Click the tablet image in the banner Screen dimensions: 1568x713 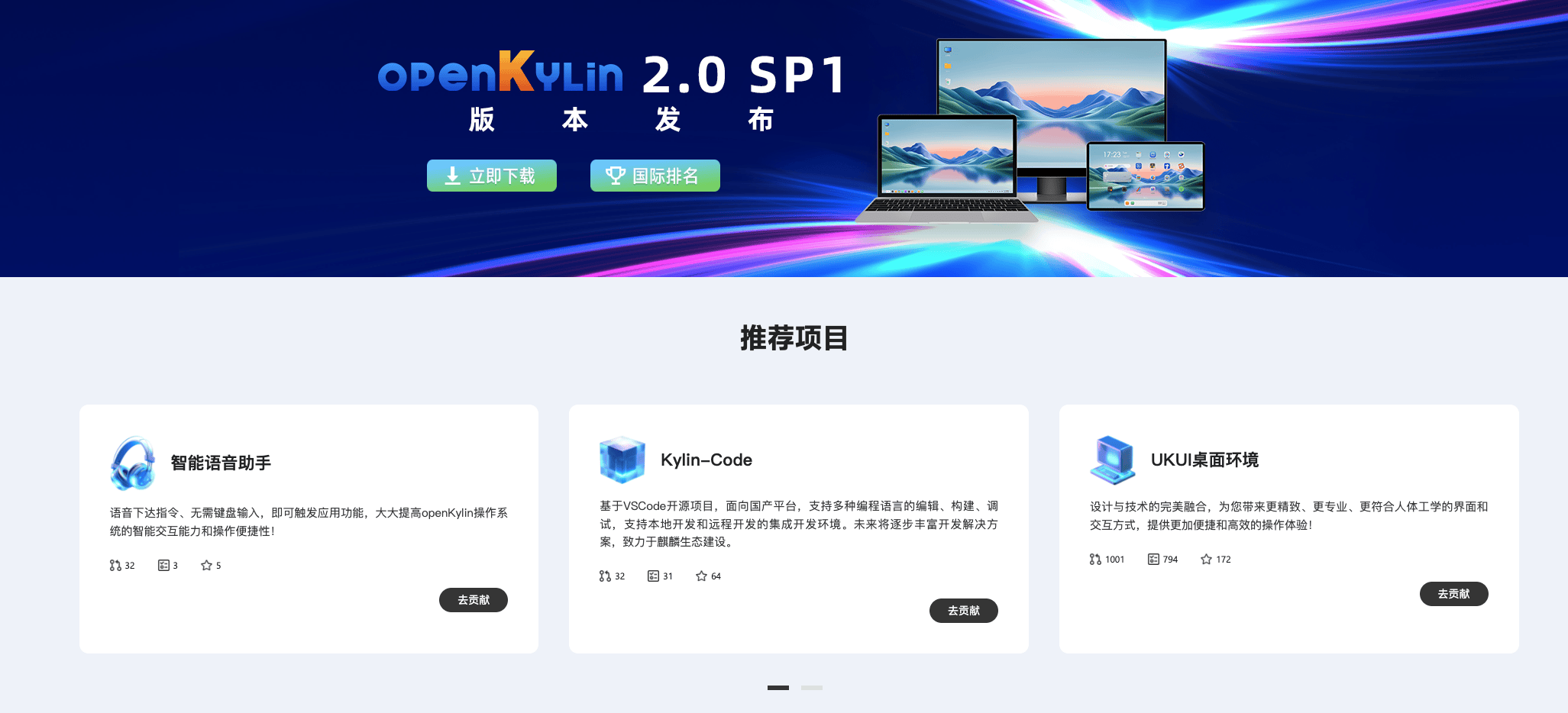click(1146, 176)
